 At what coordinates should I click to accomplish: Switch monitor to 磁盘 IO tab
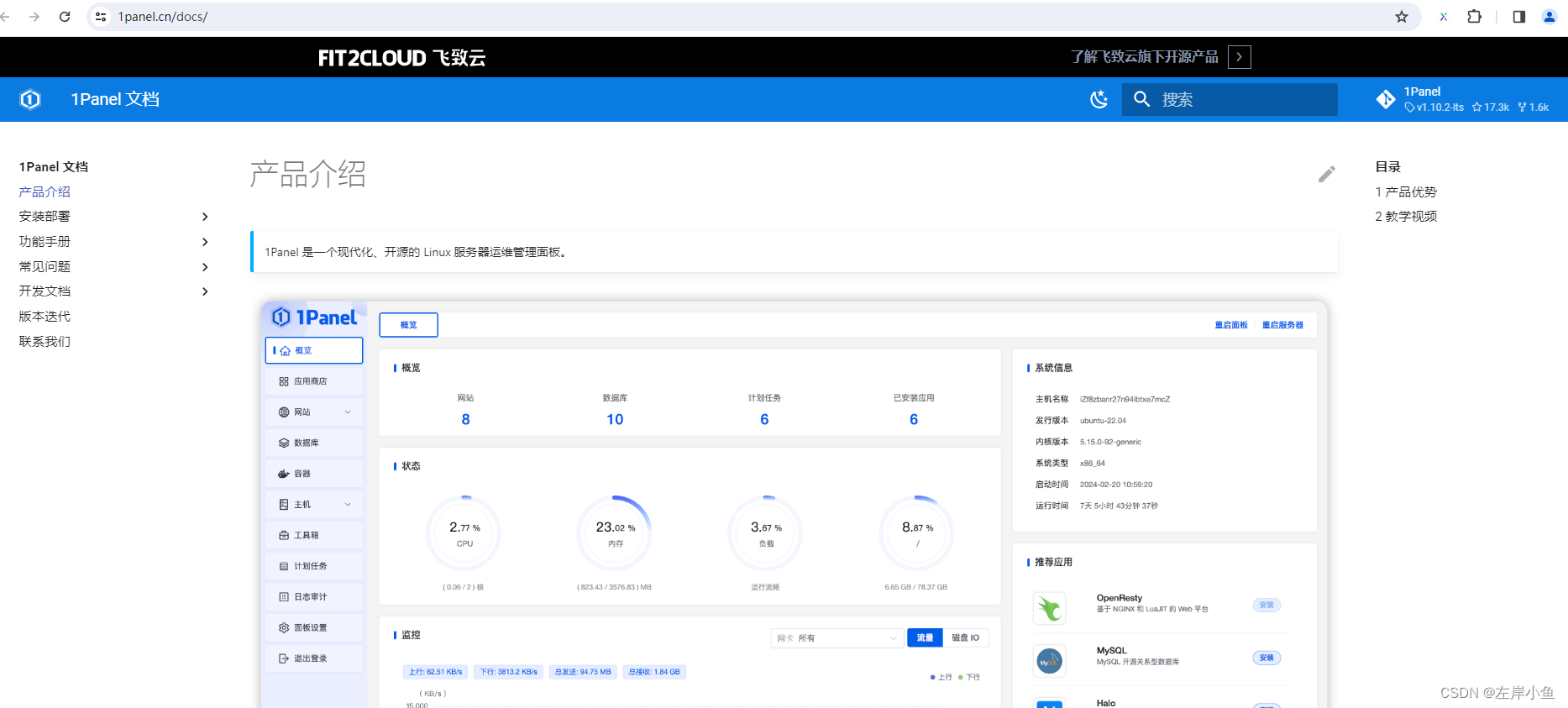point(966,638)
